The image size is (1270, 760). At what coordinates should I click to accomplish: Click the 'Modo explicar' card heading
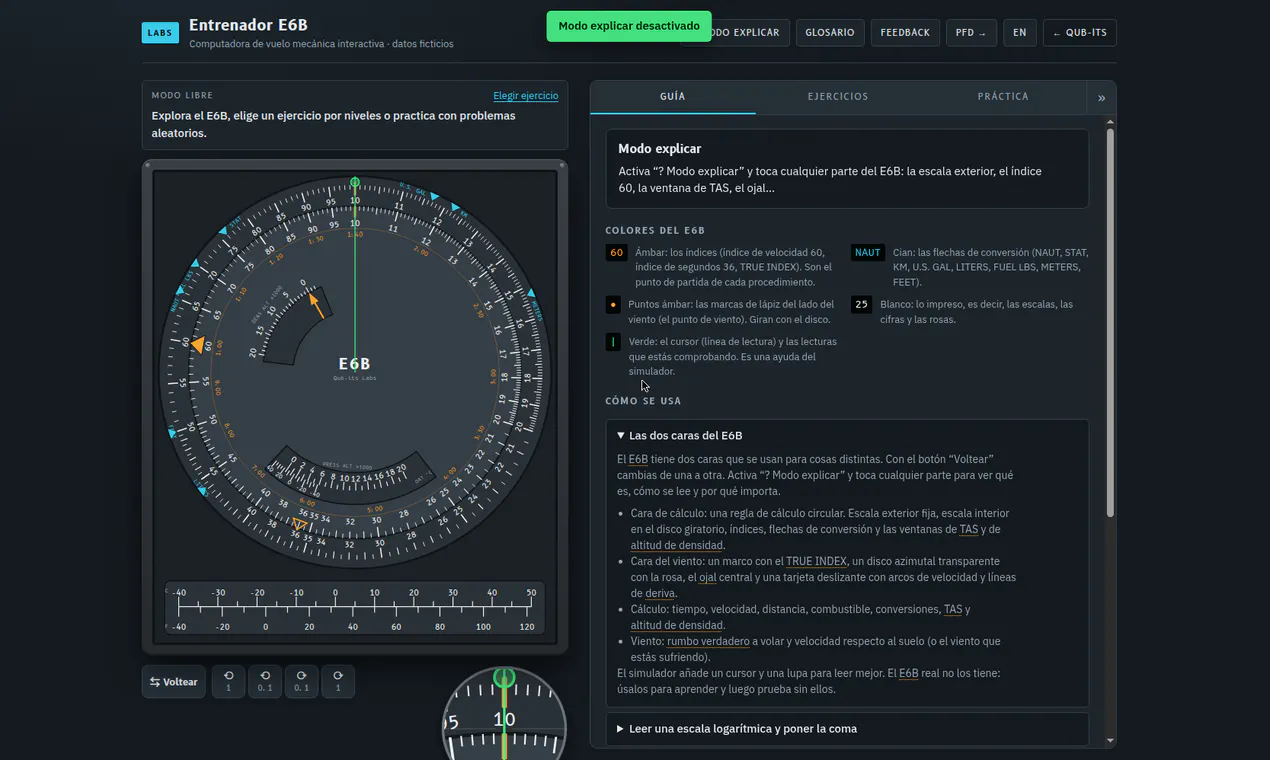(x=660, y=149)
